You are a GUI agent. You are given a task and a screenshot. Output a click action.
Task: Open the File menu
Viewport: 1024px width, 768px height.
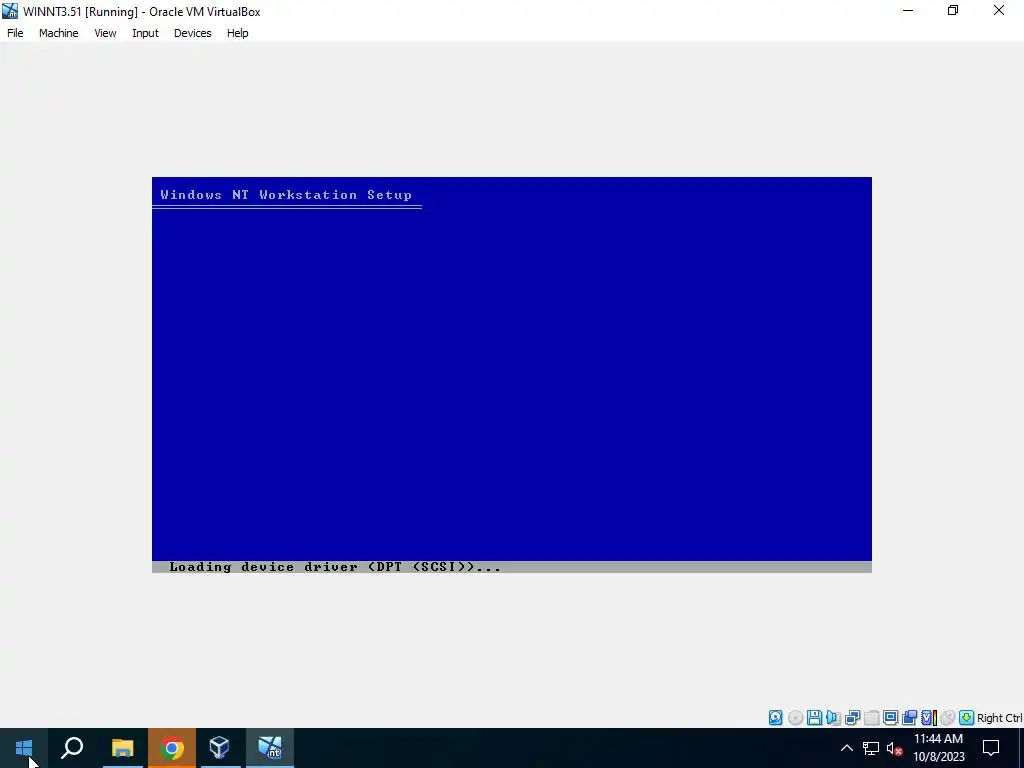point(15,33)
